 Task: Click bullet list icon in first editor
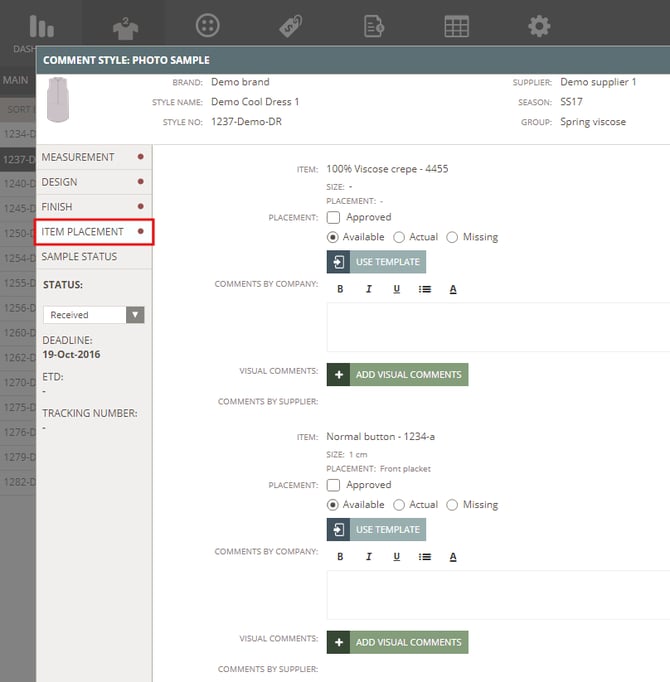[x=425, y=289]
